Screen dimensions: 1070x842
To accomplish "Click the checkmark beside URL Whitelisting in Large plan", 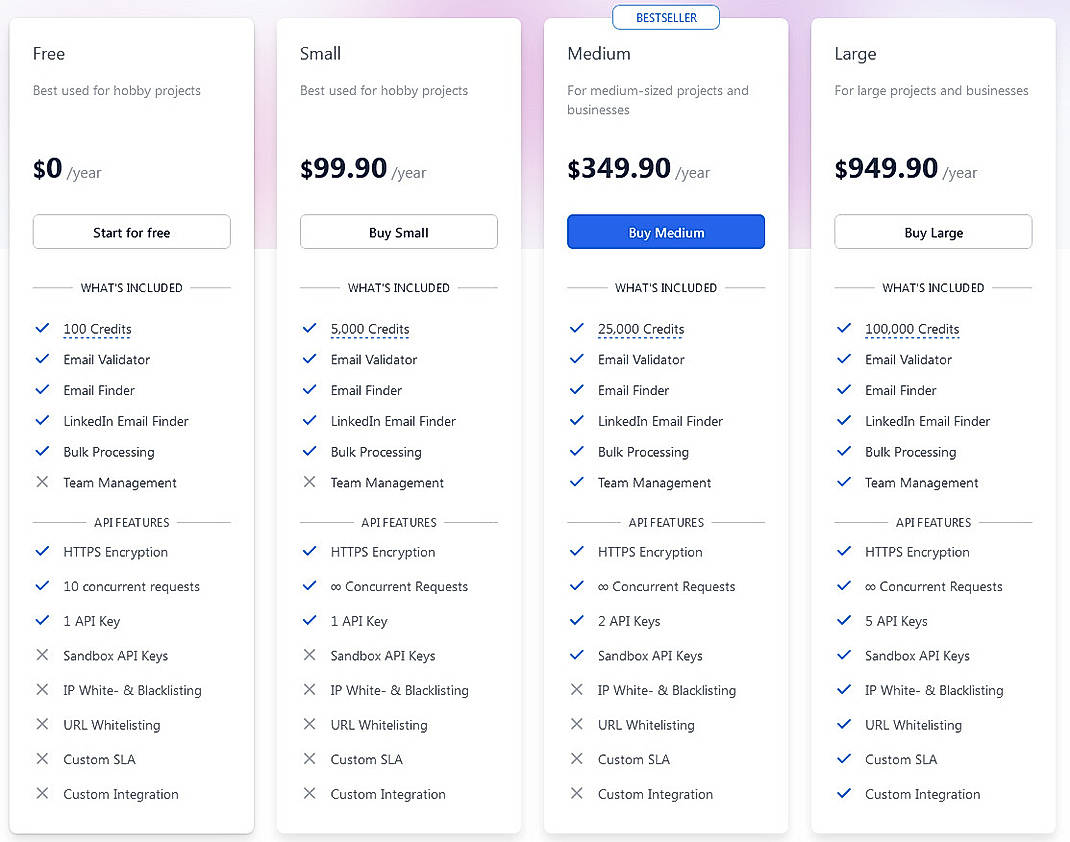I will 843,725.
